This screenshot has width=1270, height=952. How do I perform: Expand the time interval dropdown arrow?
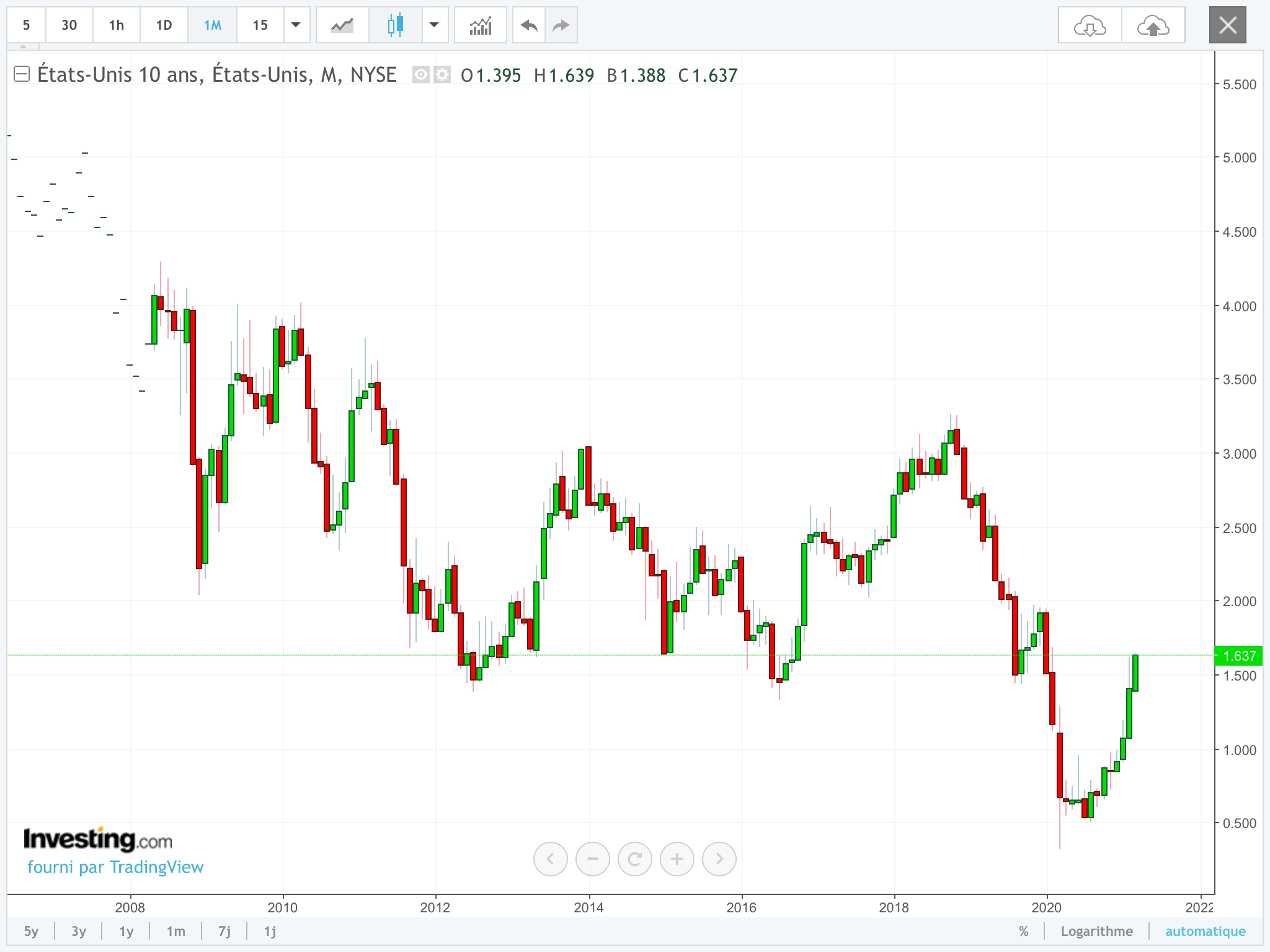pyautogui.click(x=296, y=25)
